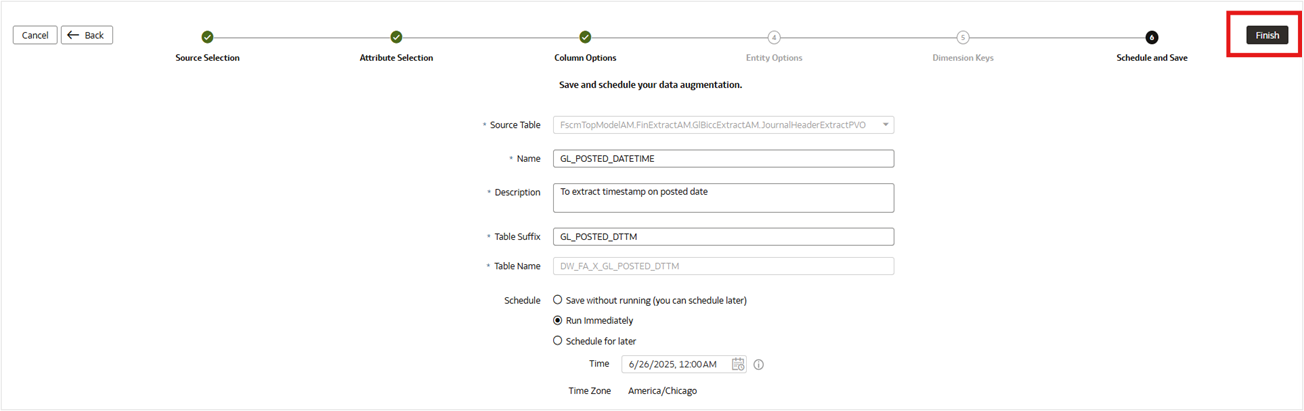This screenshot has width=1304, height=411.
Task: Click the Dimension Keys step 5 circle
Action: tap(963, 37)
